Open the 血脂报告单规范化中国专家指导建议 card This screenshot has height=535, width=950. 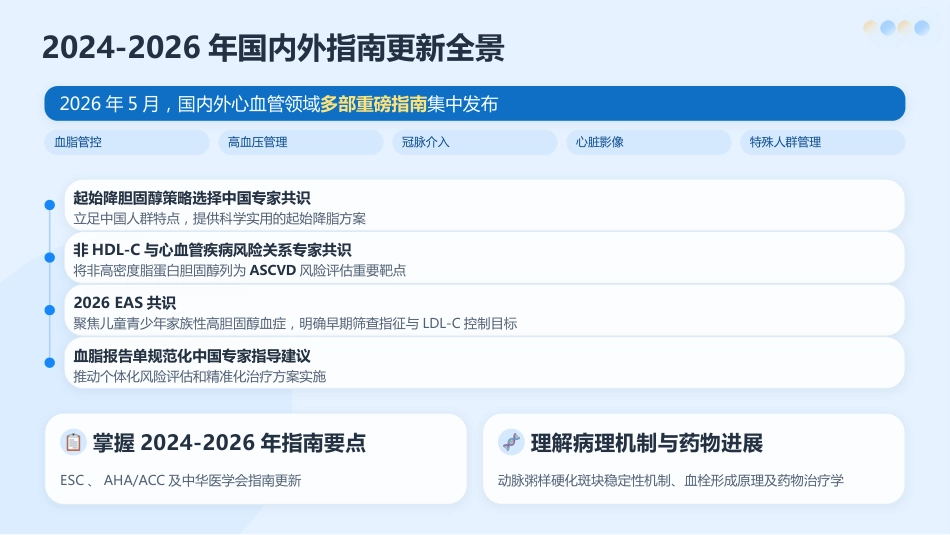pos(485,363)
